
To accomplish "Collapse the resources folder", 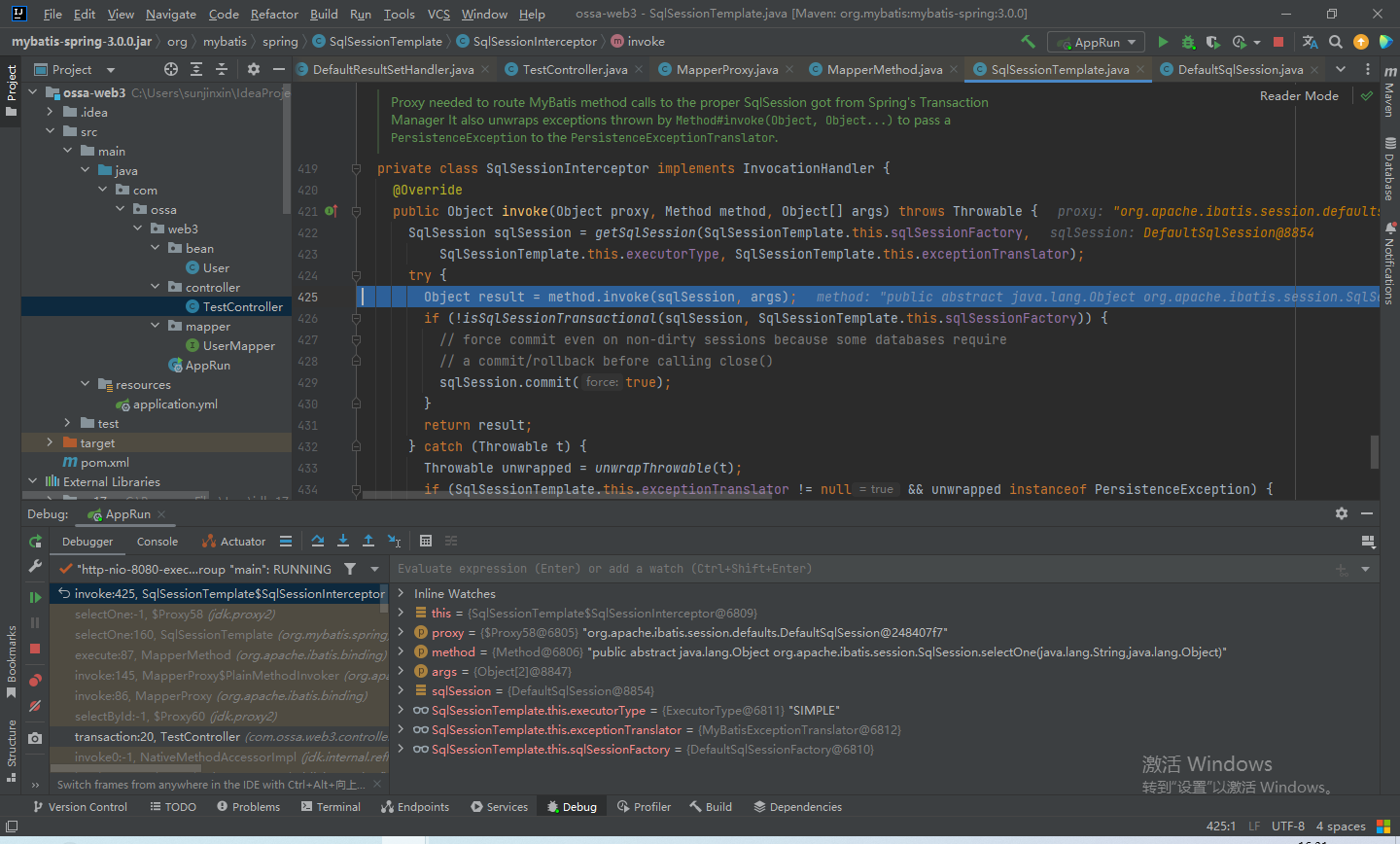I will (x=85, y=384).
